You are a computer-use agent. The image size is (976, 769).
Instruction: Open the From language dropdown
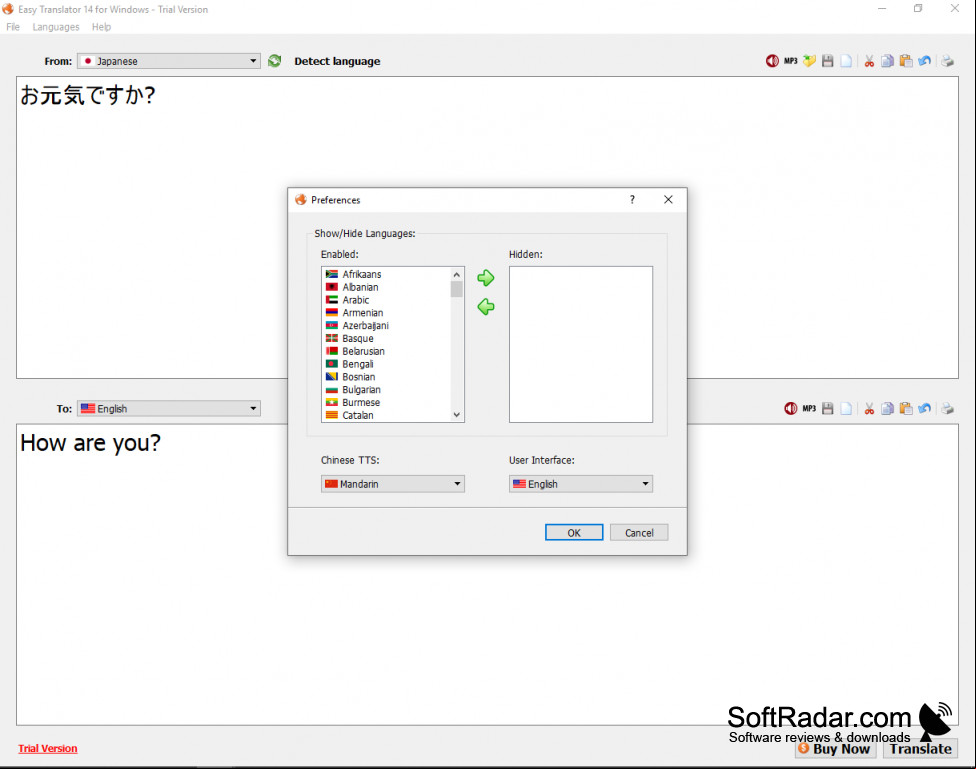pyautogui.click(x=169, y=61)
